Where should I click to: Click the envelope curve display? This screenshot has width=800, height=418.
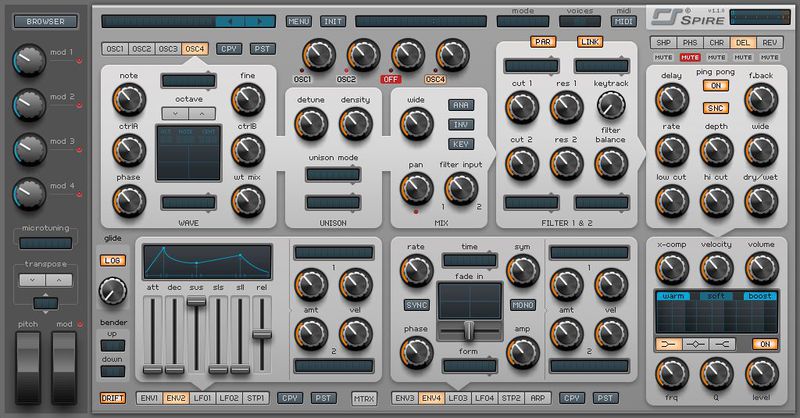(x=207, y=262)
